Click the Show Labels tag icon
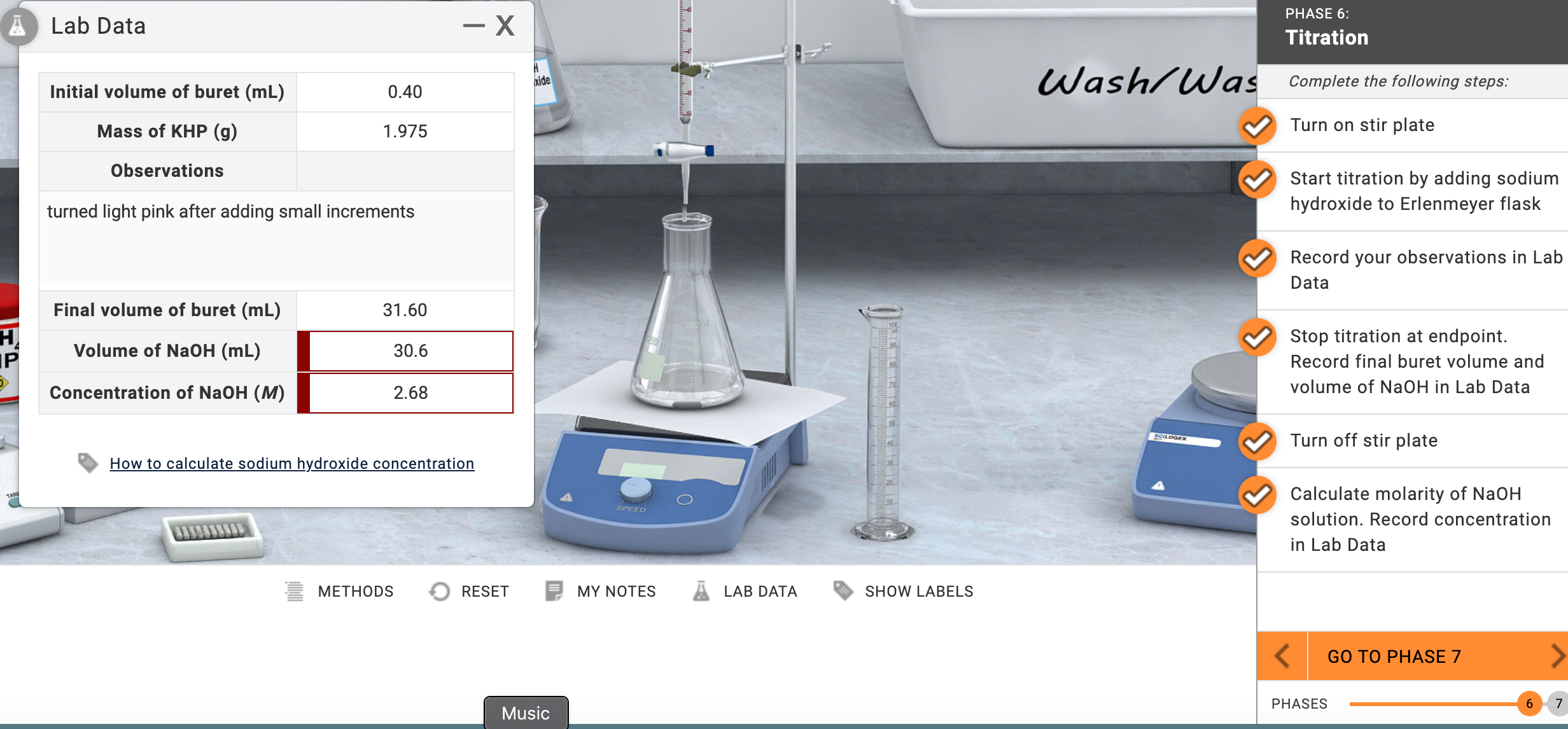This screenshot has width=1568, height=729. point(843,590)
